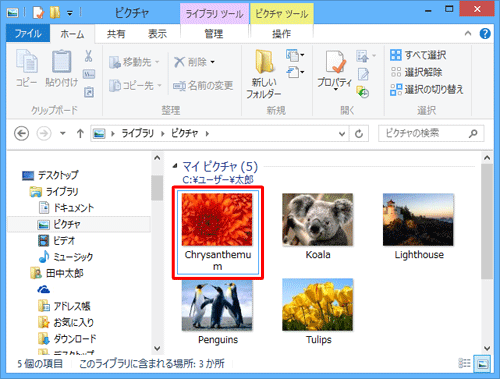500x379 pixels.
Task: Click the History icon in Open group
Action: (x=363, y=92)
